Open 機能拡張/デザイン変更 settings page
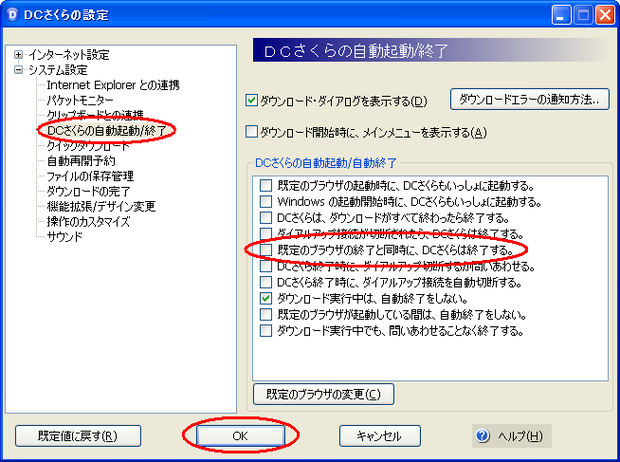 [x=101, y=206]
